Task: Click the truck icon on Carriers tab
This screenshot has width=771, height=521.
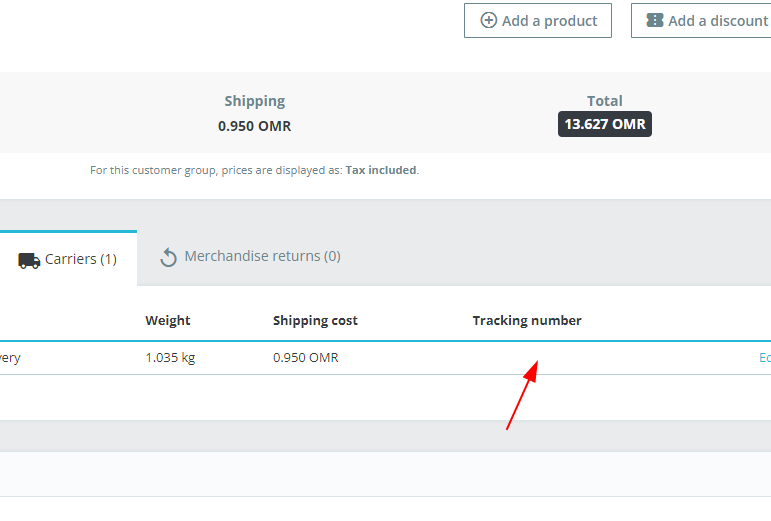Action: tap(29, 260)
